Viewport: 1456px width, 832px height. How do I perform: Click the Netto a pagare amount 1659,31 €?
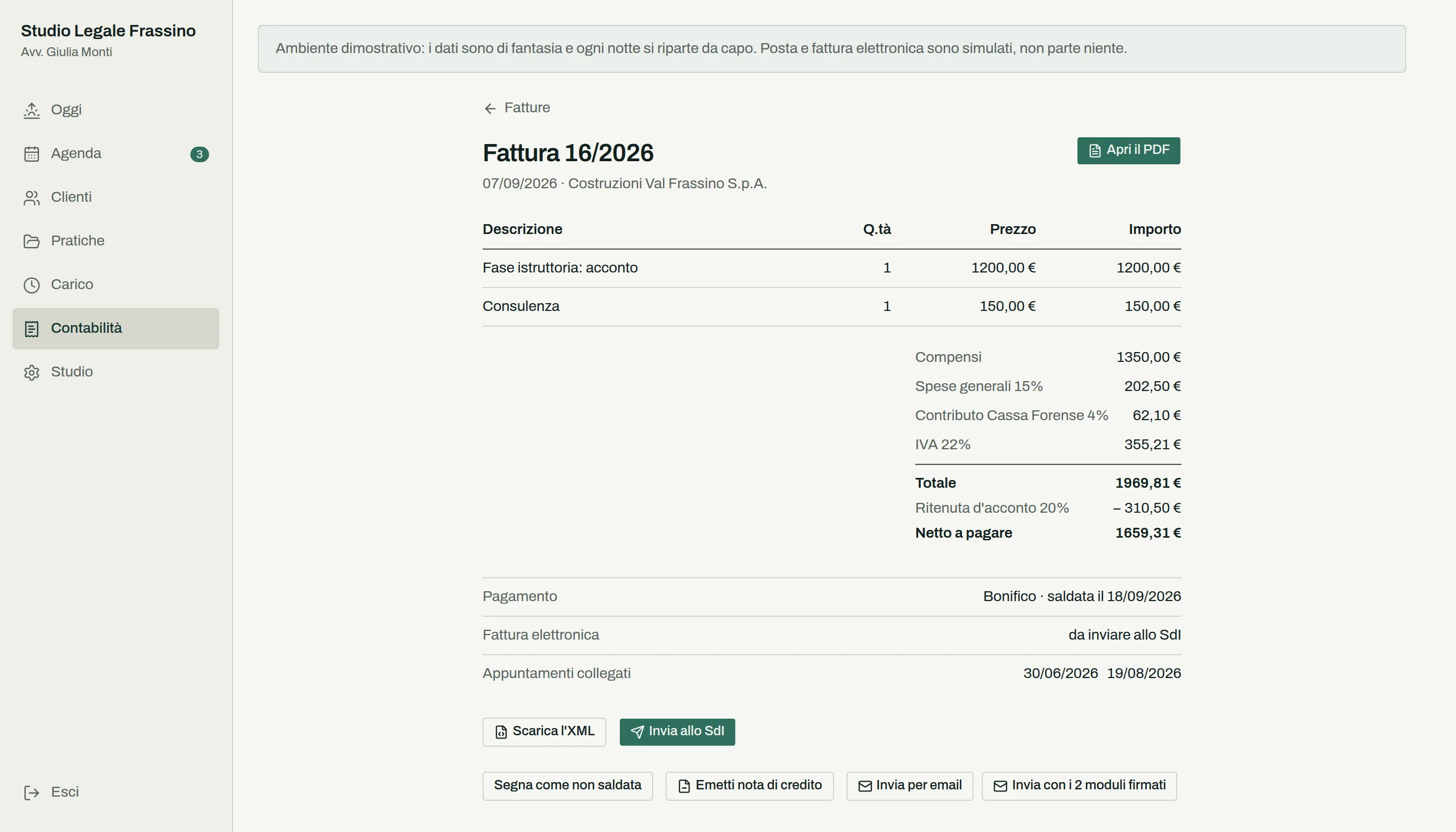1148,533
